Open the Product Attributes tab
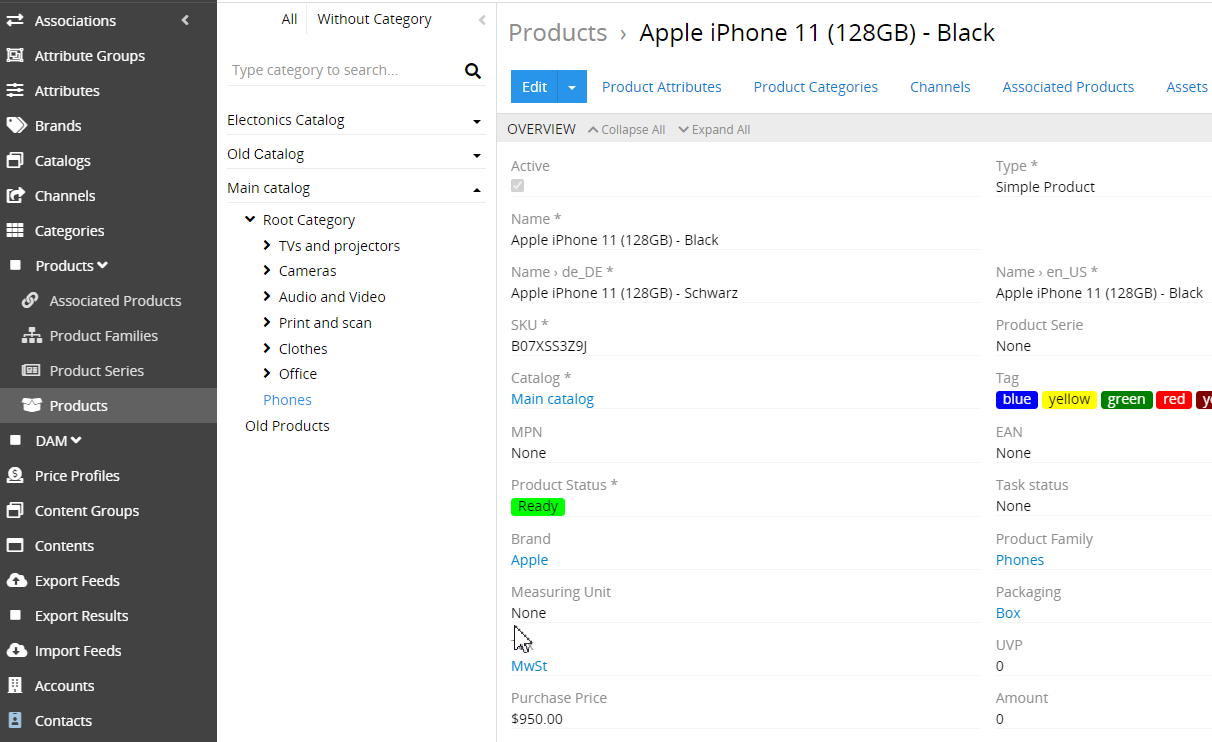 point(662,87)
